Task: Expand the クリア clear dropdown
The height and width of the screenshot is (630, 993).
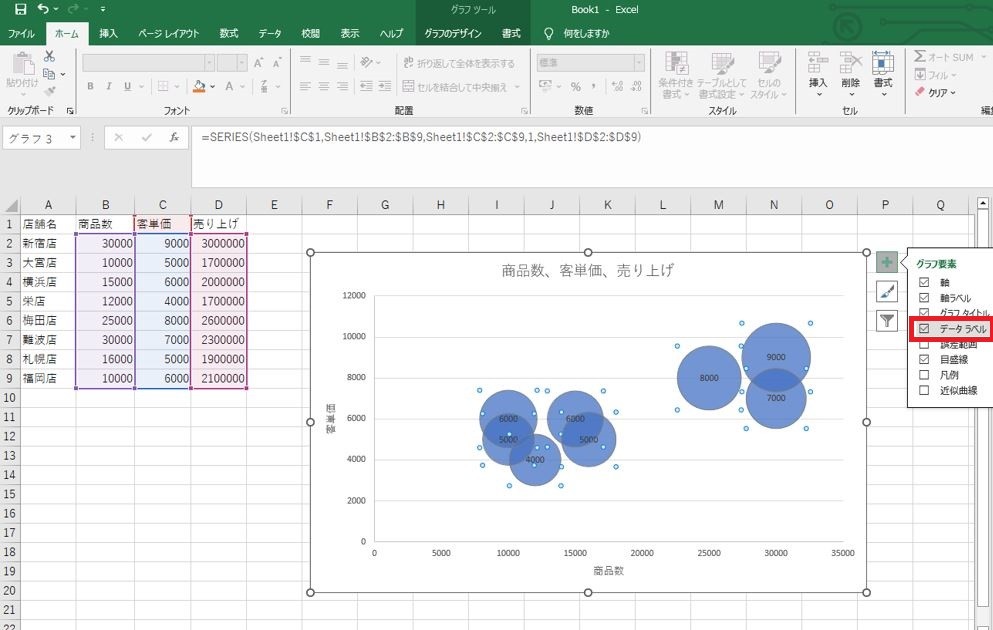Action: point(952,92)
